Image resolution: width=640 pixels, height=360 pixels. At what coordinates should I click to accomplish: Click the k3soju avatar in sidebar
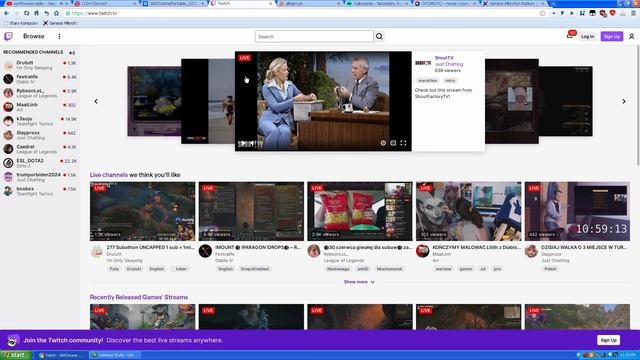(8, 121)
